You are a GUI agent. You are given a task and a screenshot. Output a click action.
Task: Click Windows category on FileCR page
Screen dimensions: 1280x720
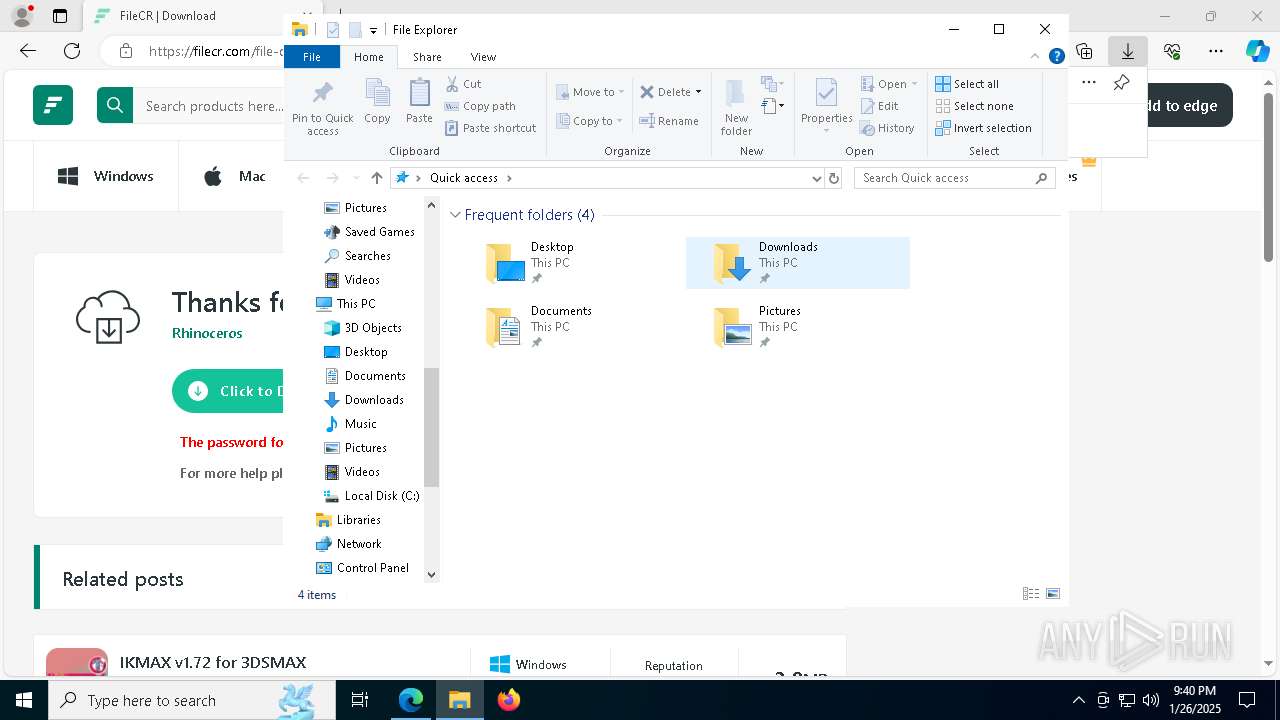pyautogui.click(x=106, y=177)
